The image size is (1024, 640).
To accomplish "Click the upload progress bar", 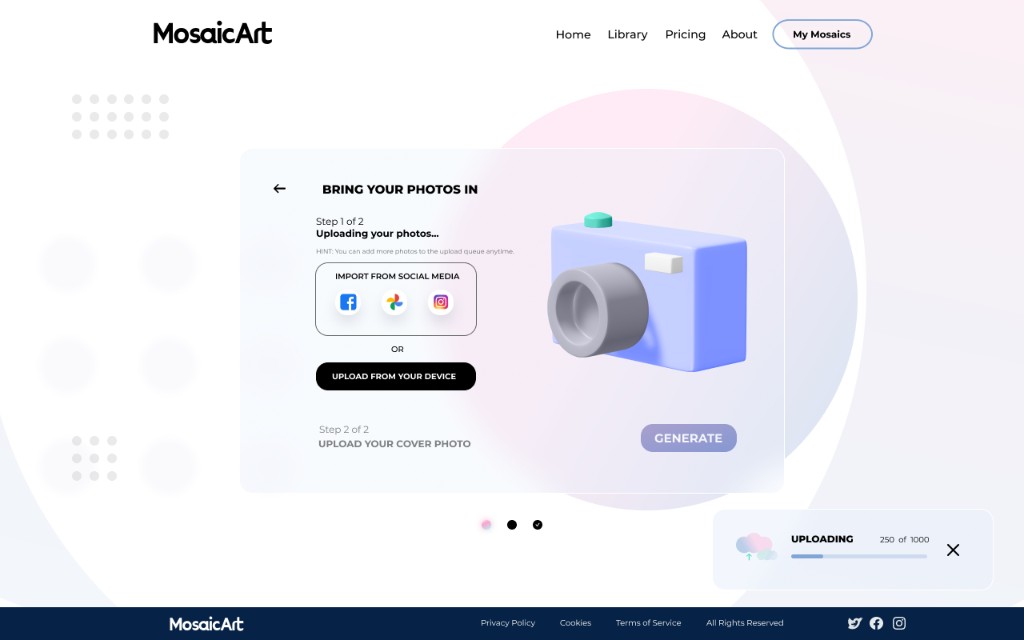I will pyautogui.click(x=859, y=556).
